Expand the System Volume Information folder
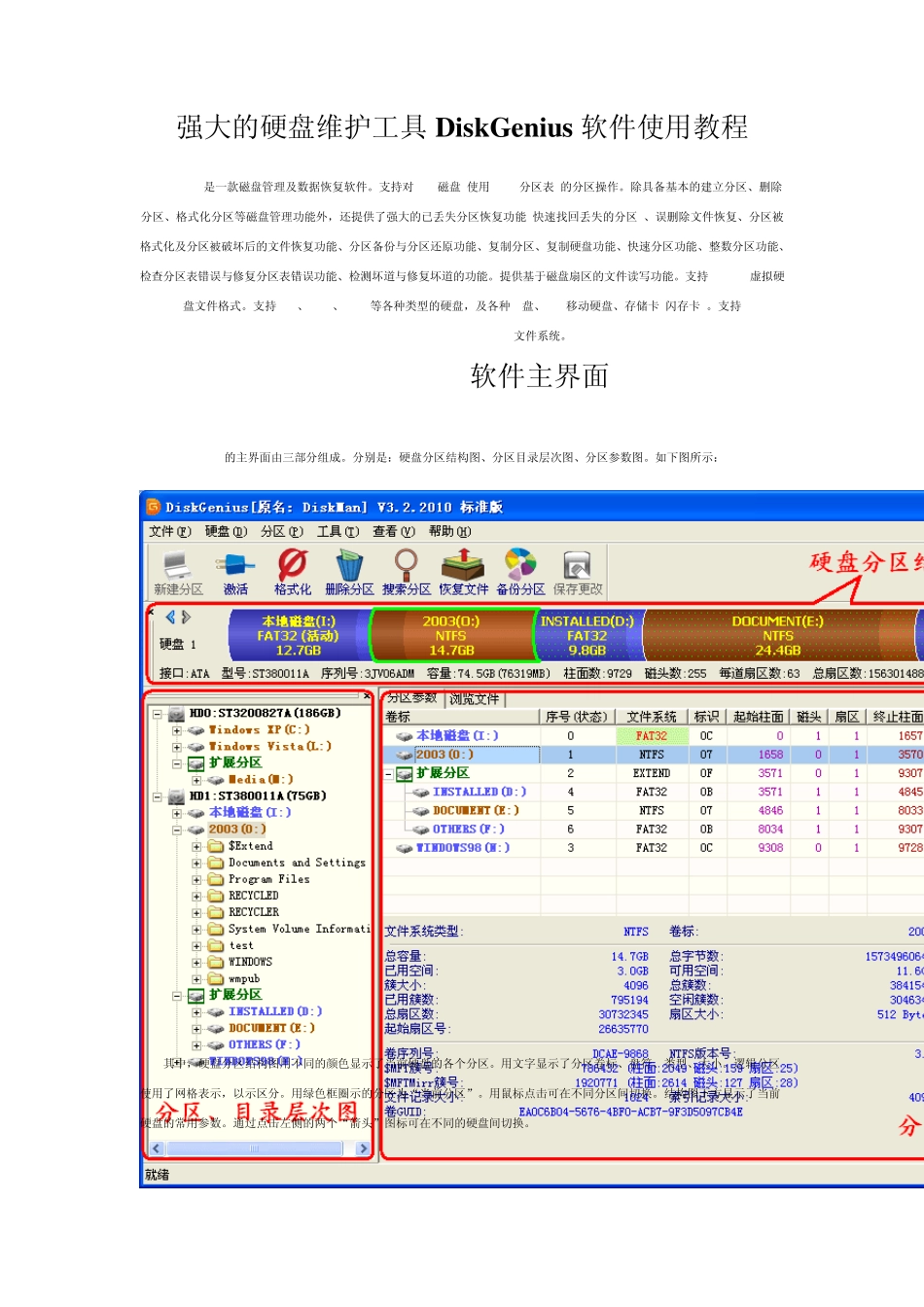 click(196, 929)
